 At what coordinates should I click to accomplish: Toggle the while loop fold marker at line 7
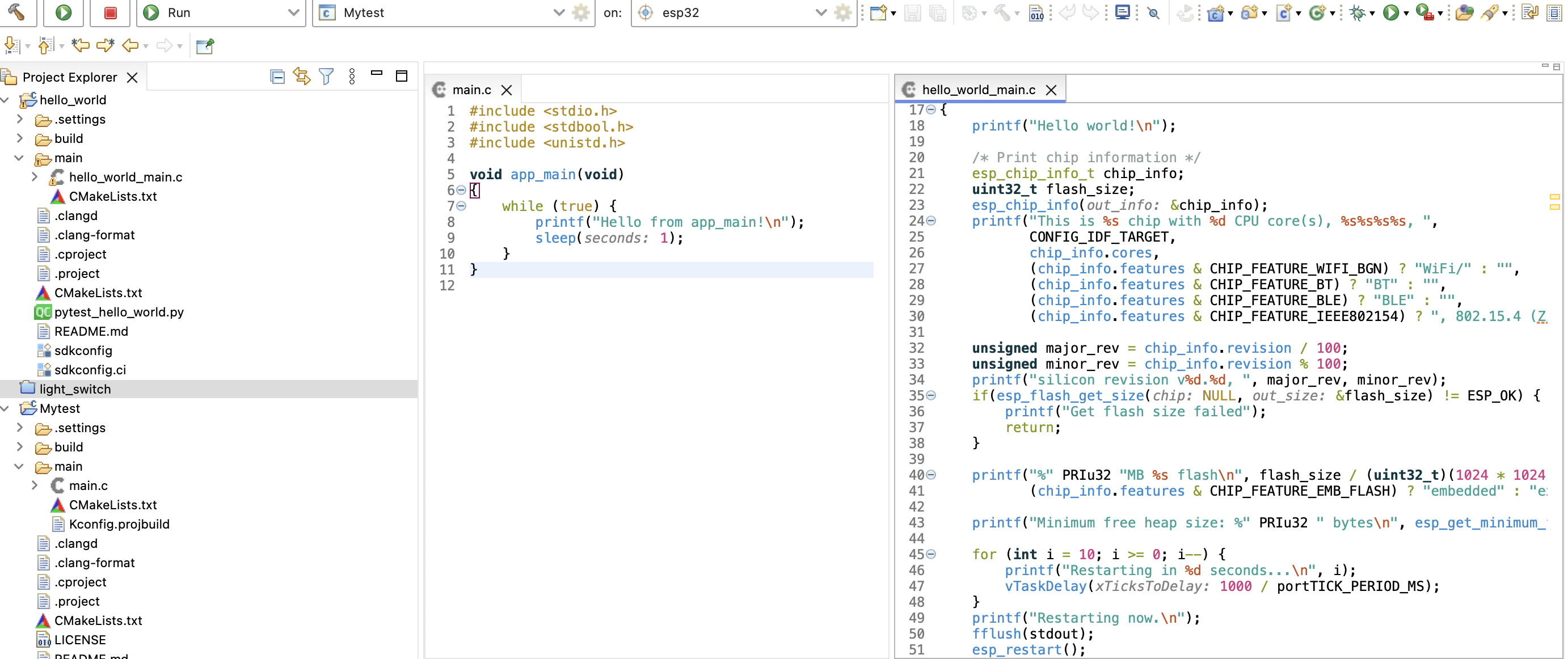[x=461, y=206]
